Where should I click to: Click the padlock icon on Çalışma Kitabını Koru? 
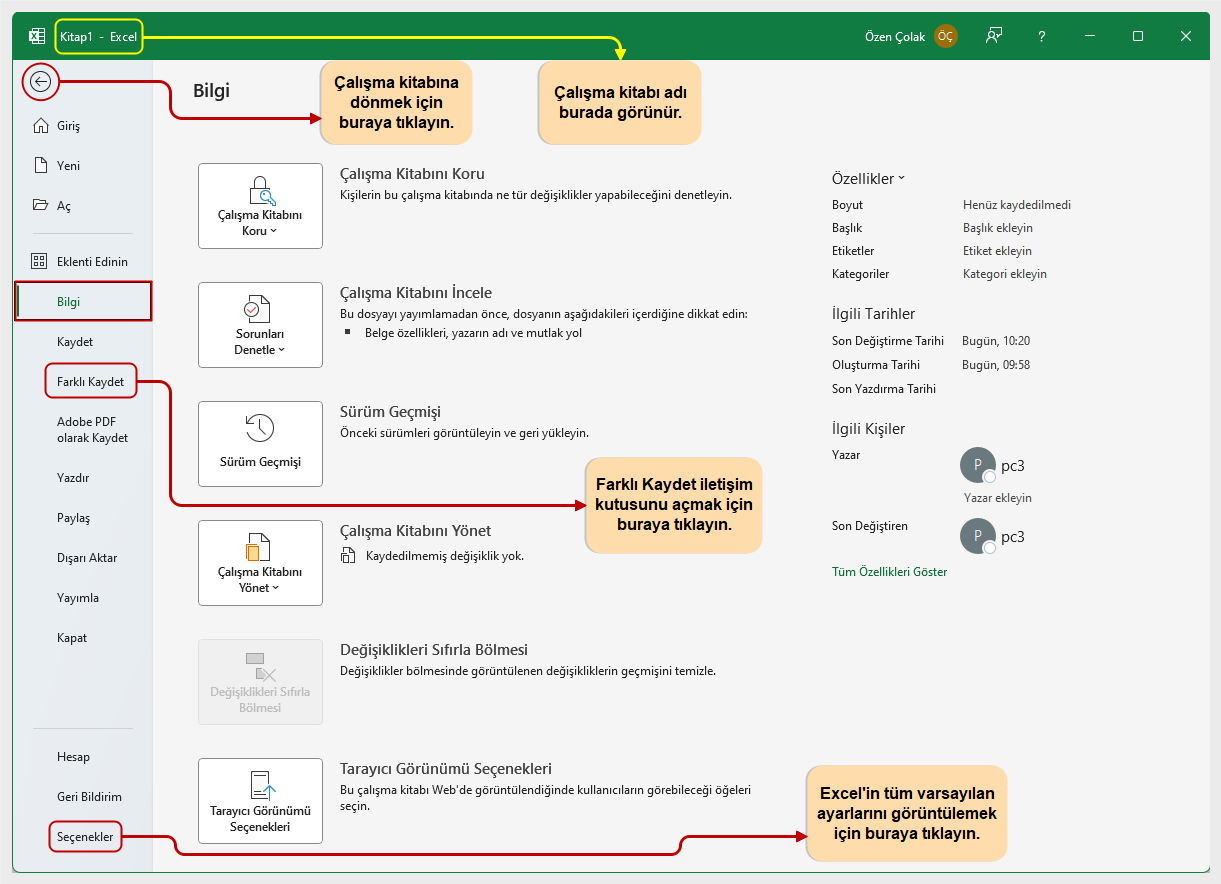[260, 189]
